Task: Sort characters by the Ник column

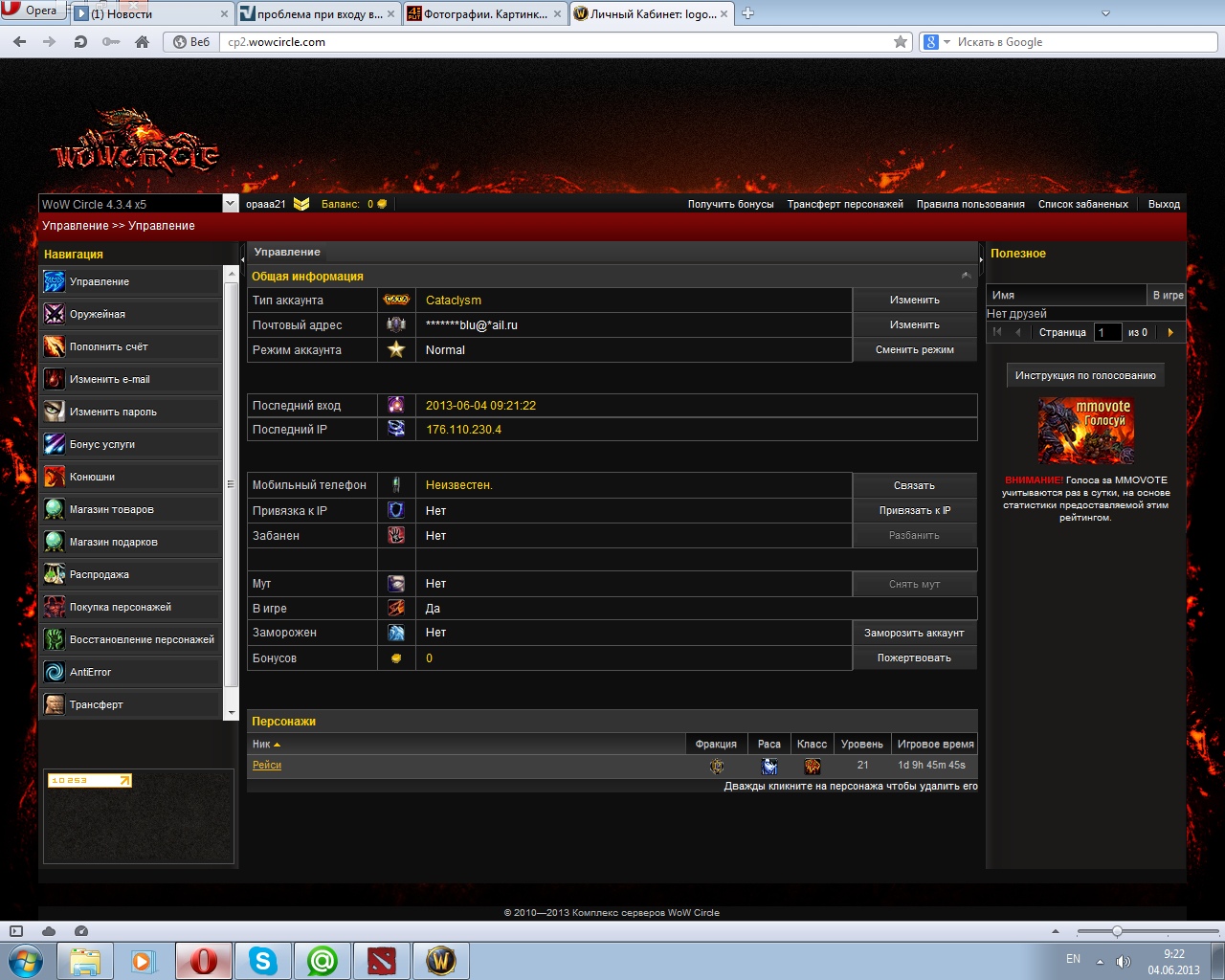Action: 266,744
